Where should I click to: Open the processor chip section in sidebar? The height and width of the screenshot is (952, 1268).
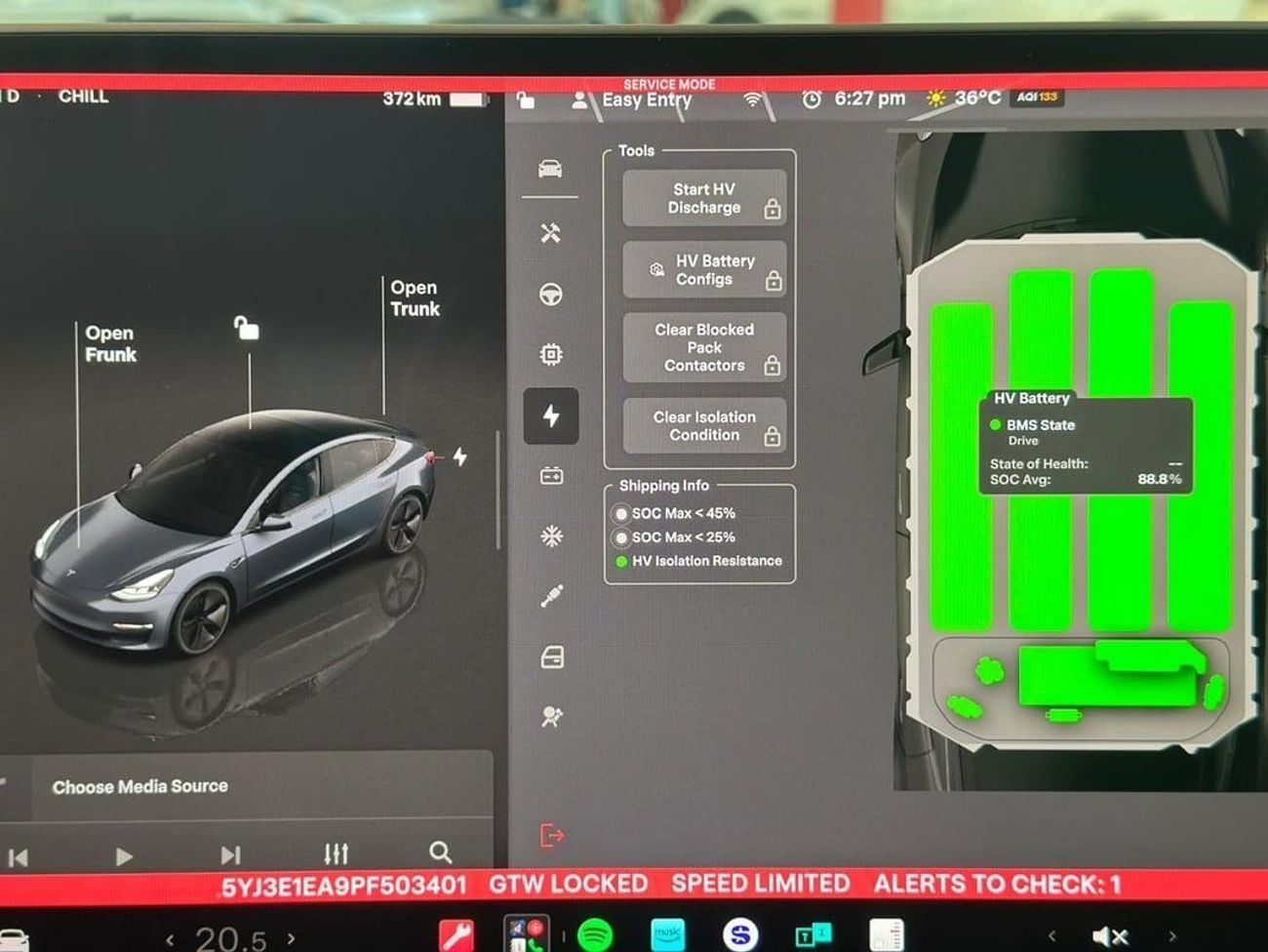[550, 354]
